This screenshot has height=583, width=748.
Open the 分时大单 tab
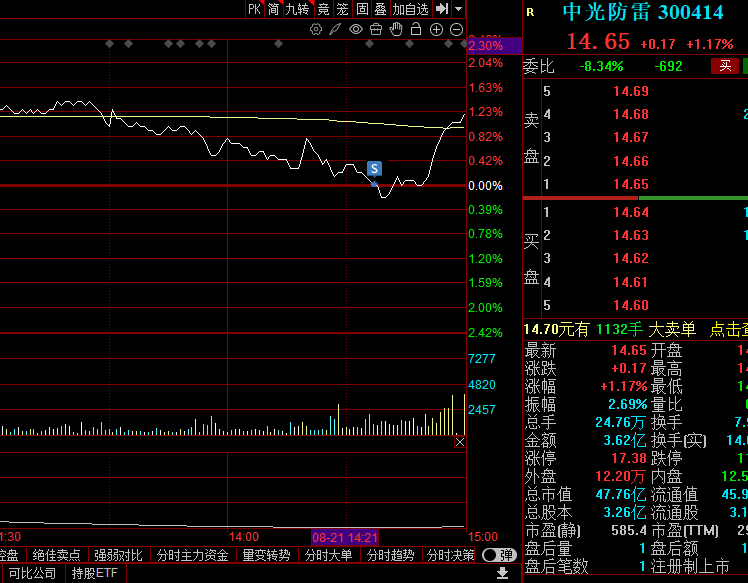(x=328, y=555)
